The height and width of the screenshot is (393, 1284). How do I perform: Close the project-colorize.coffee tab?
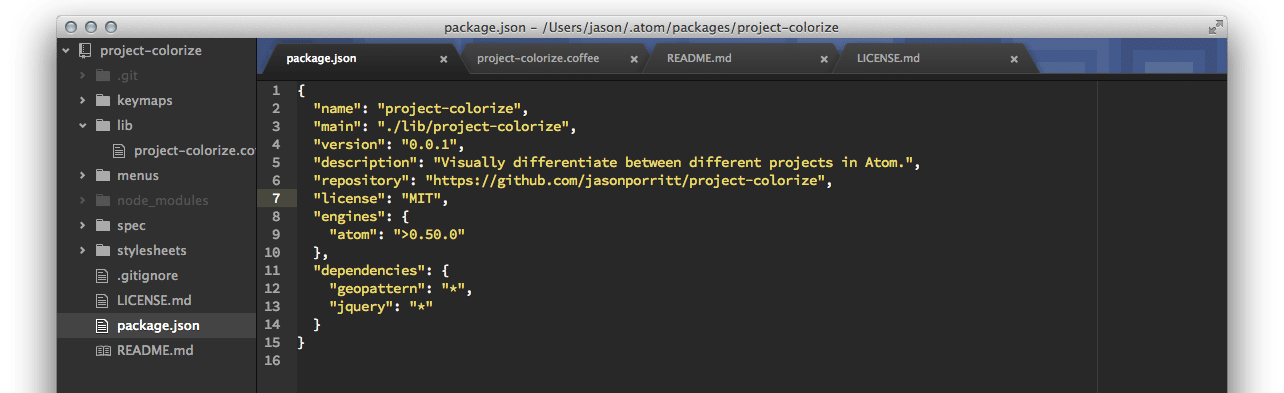pos(634,59)
